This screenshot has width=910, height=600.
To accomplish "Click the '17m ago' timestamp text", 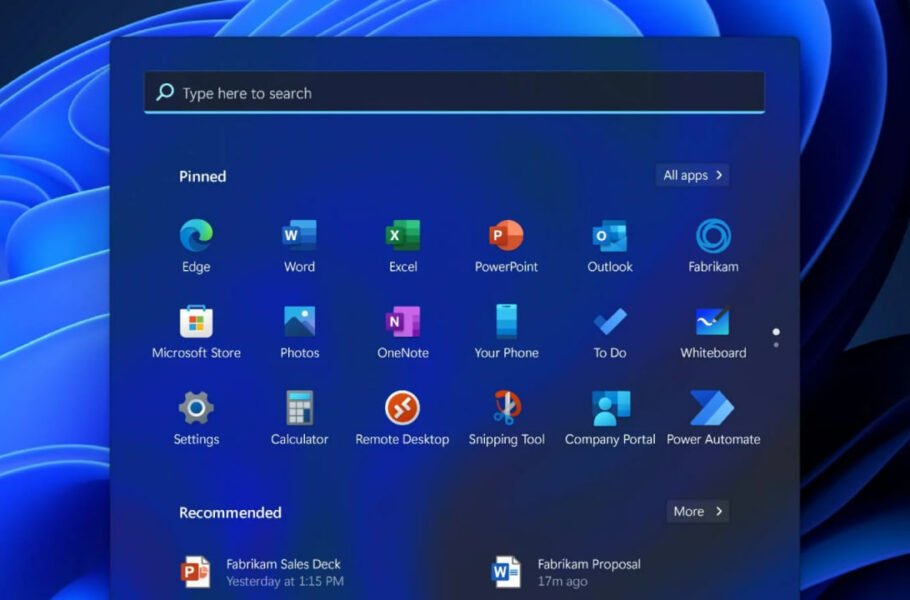I will pos(562,581).
